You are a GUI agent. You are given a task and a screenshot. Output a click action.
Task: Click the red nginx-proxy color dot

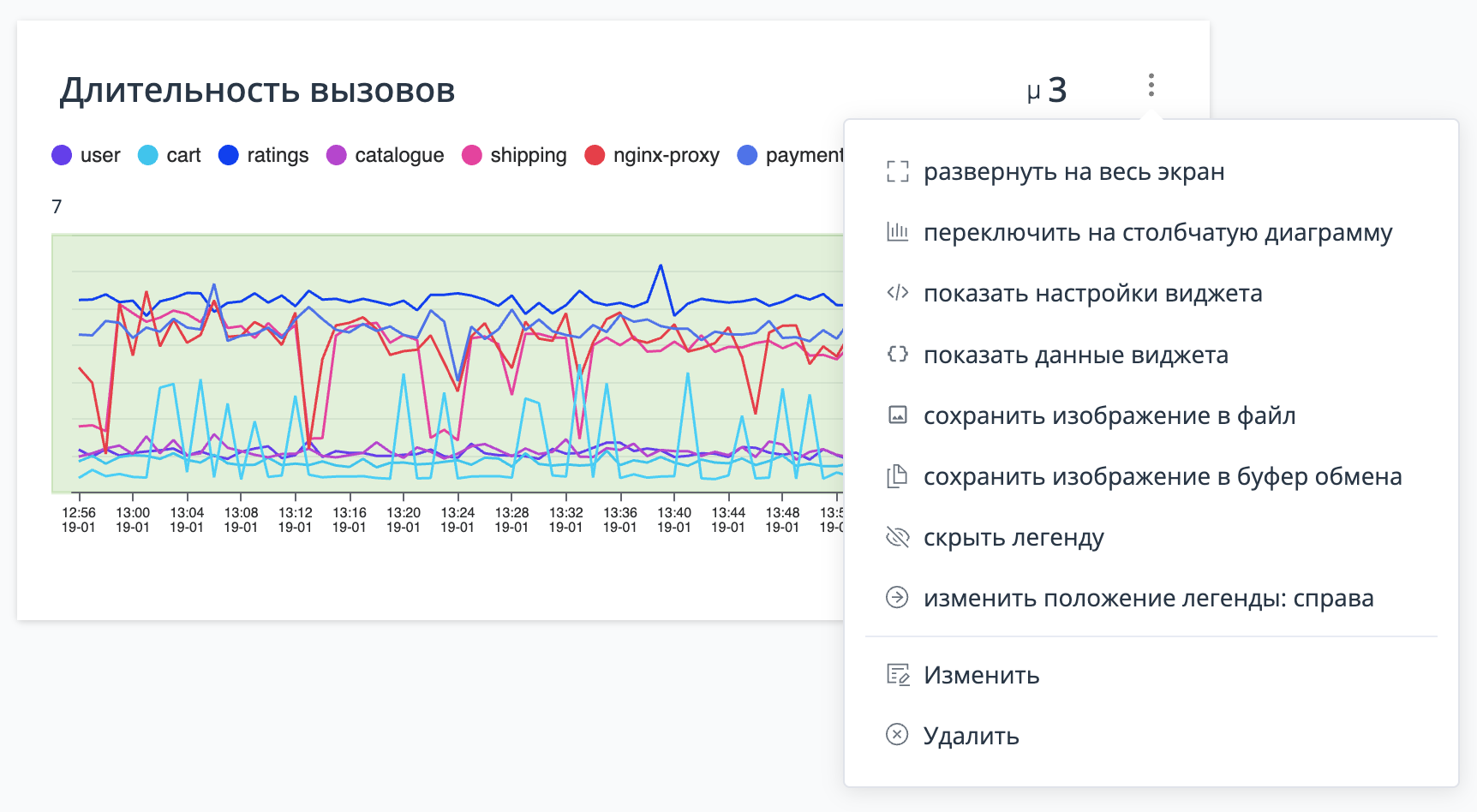click(x=595, y=155)
